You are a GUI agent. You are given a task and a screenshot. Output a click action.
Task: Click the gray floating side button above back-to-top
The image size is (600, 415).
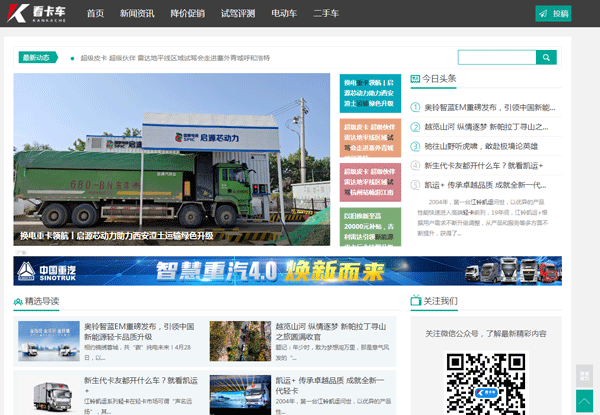pos(584,376)
